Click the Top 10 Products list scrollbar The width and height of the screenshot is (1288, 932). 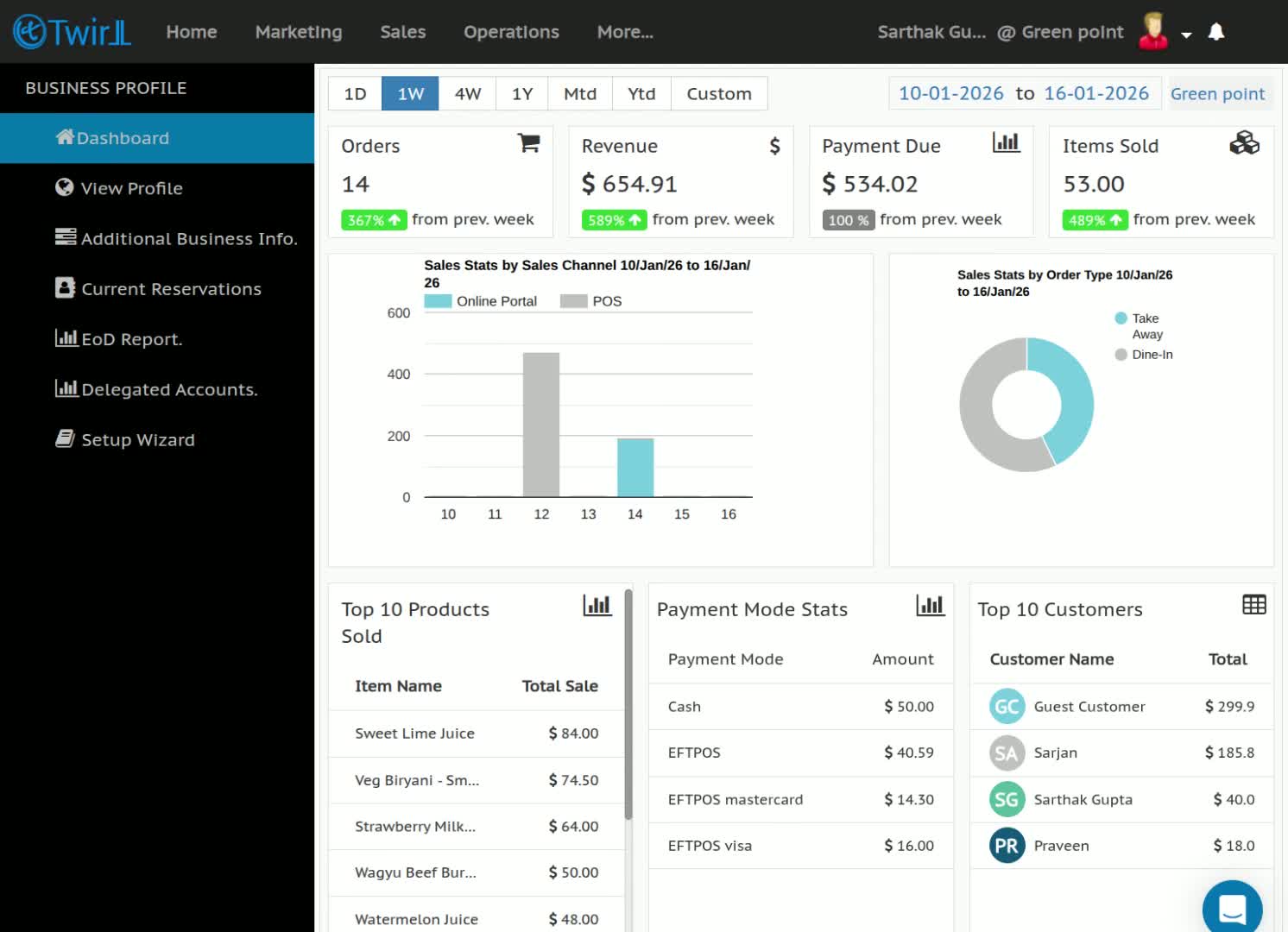click(x=628, y=703)
